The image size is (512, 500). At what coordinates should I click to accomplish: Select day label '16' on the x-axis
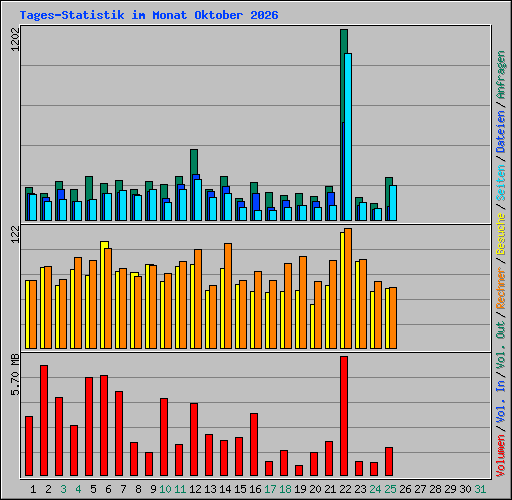[255, 489]
